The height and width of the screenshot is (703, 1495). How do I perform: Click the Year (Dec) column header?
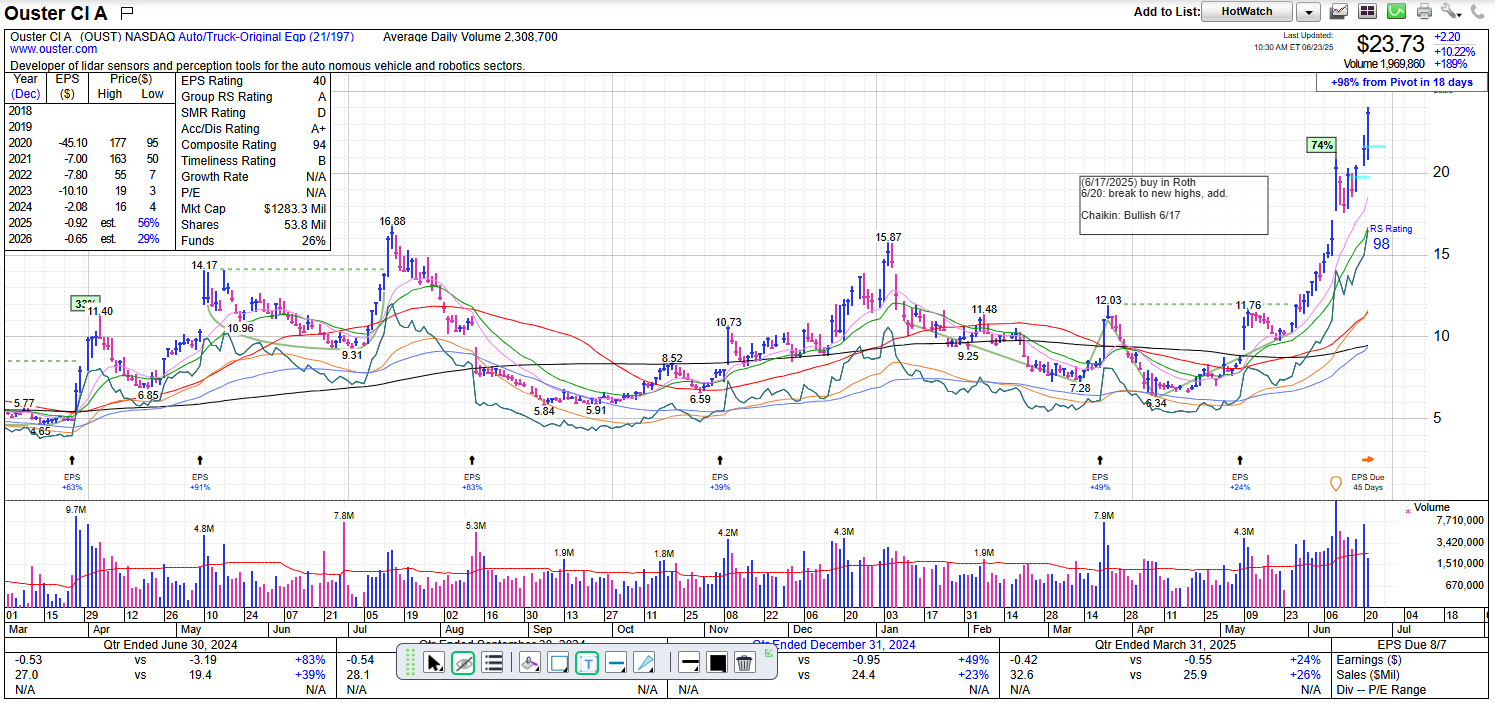point(26,87)
